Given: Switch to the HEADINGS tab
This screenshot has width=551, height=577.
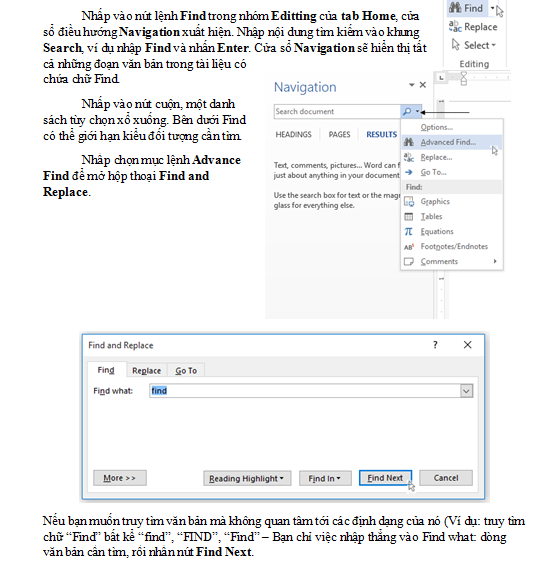Looking at the screenshot, I should pyautogui.click(x=293, y=134).
